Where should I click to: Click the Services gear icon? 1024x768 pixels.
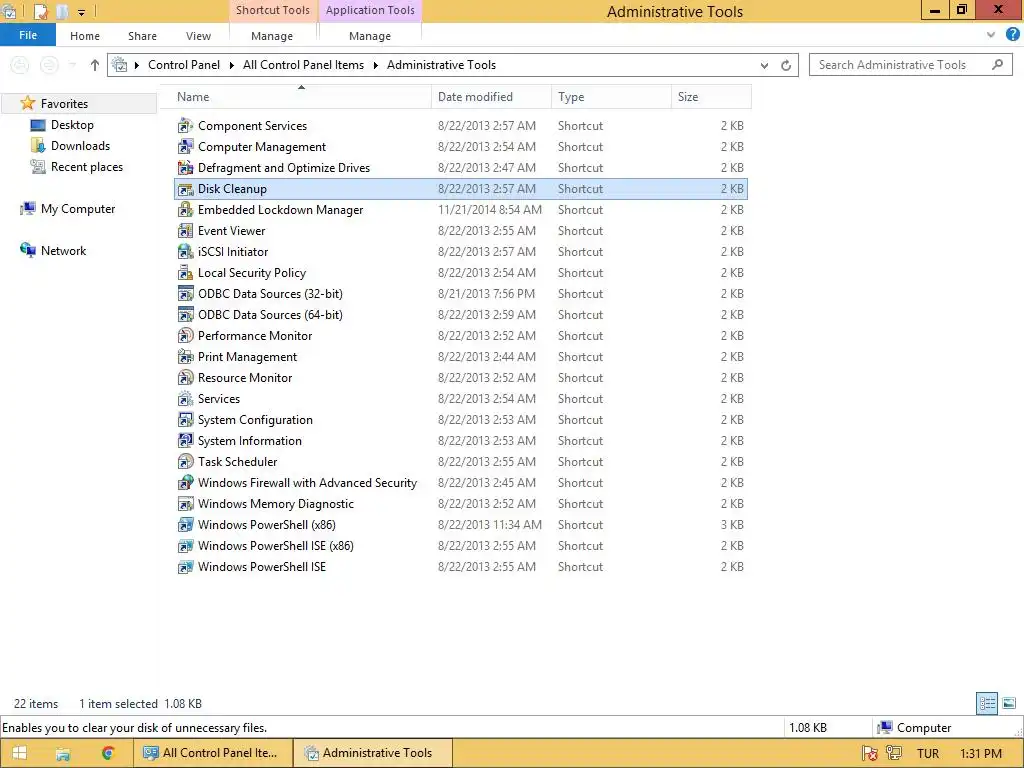(x=185, y=398)
